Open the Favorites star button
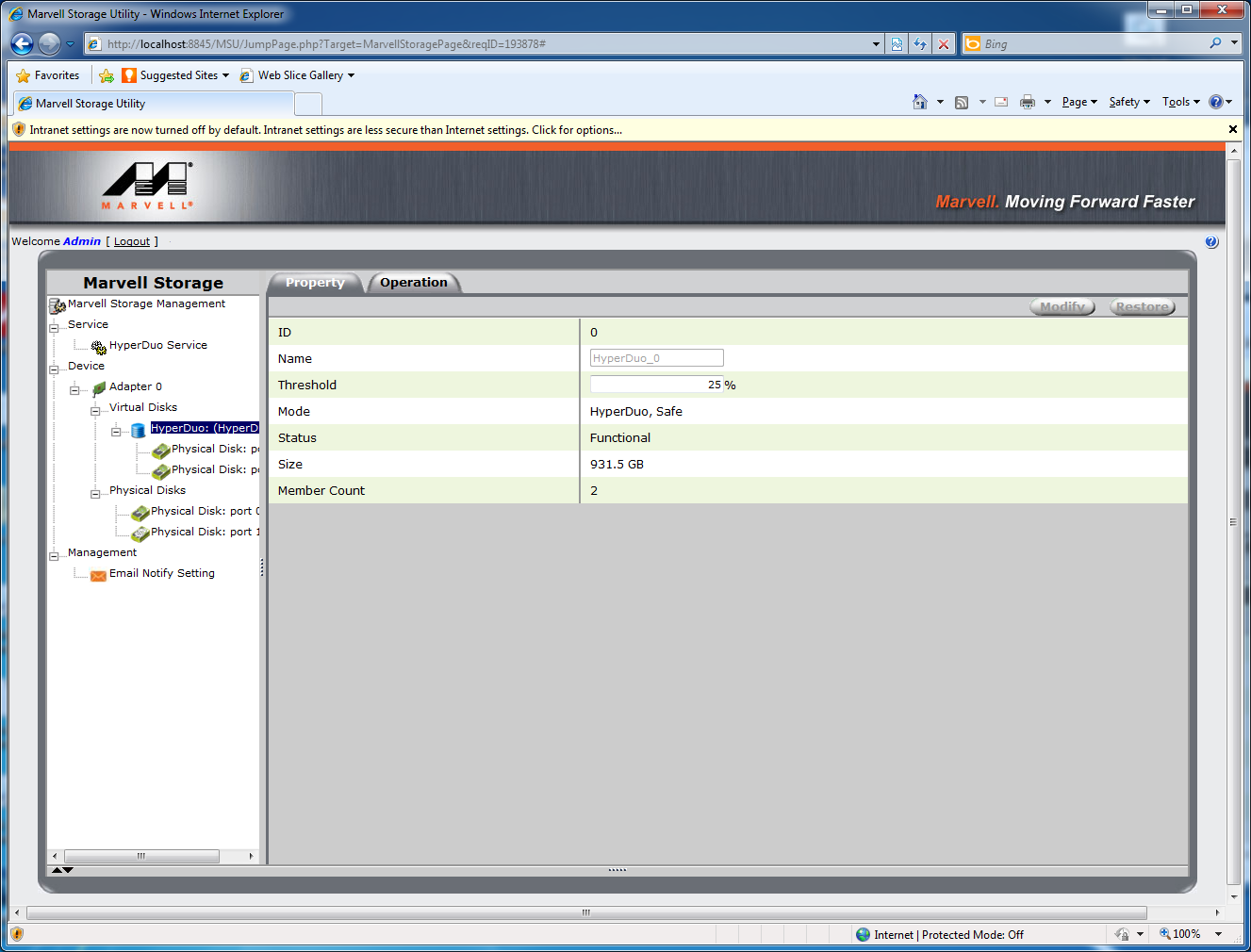The image size is (1251, 952). [x=48, y=75]
